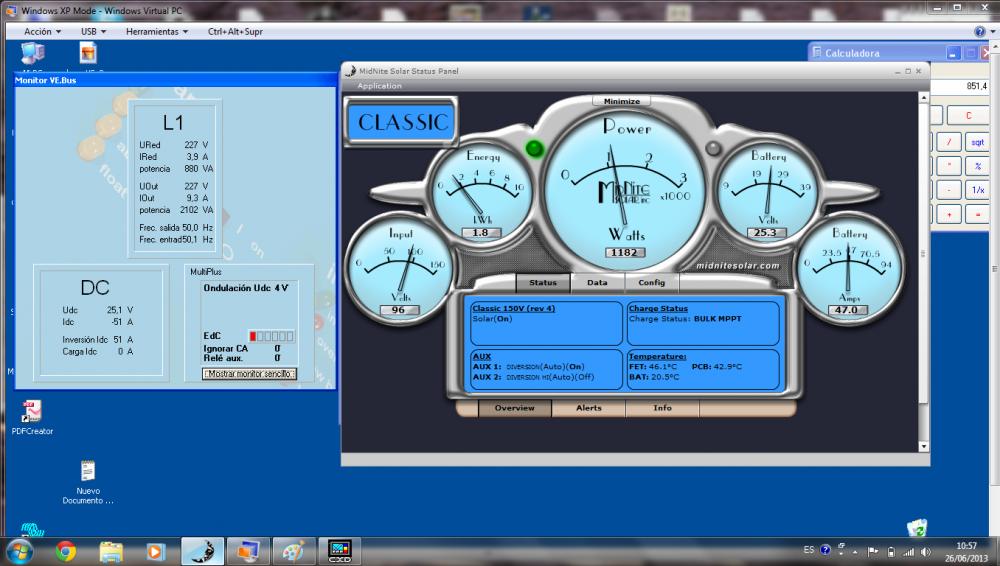
Task: Select the Status tab
Action: click(x=543, y=282)
